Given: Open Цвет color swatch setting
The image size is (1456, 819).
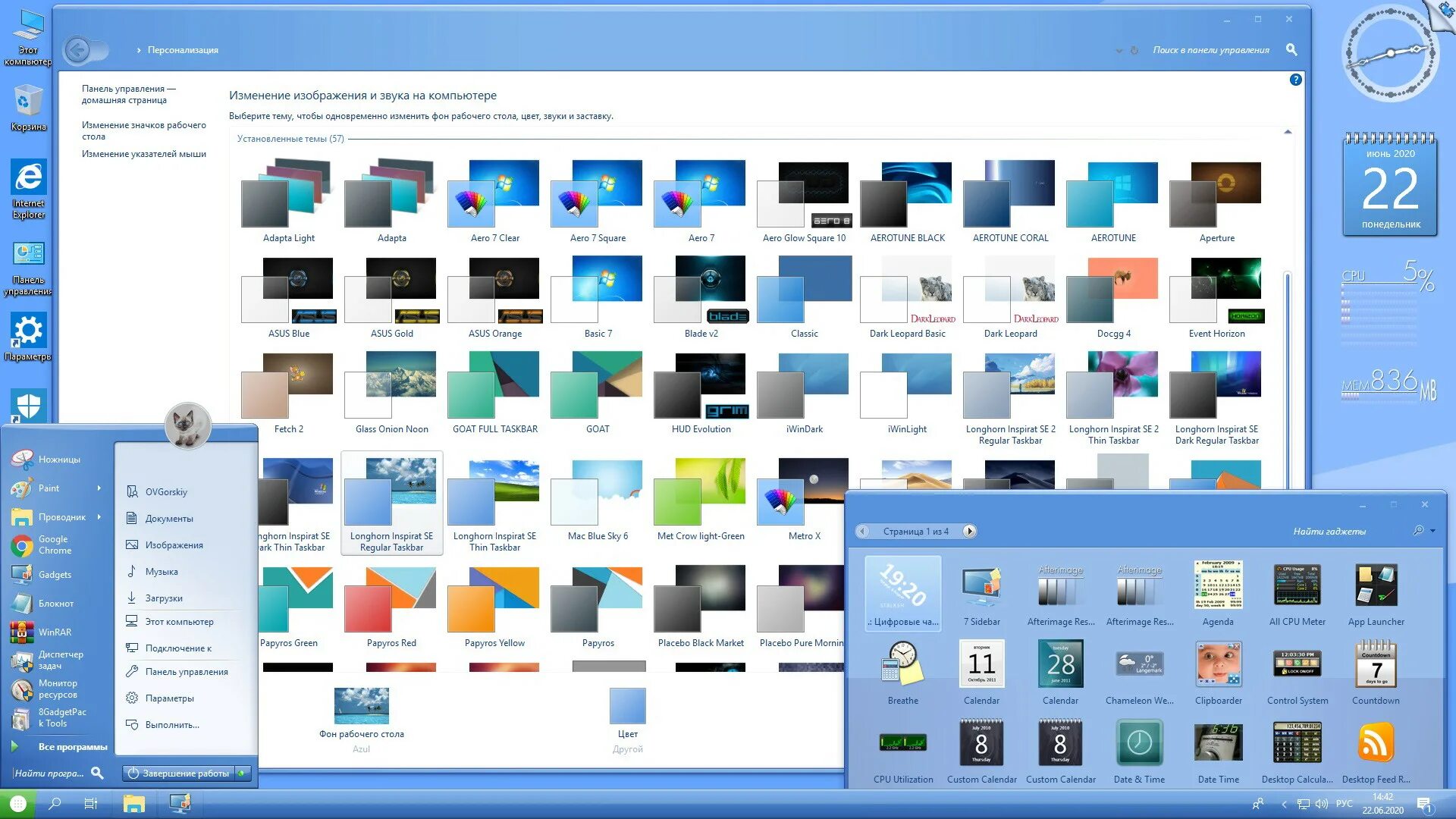Looking at the screenshot, I should pyautogui.click(x=627, y=707).
